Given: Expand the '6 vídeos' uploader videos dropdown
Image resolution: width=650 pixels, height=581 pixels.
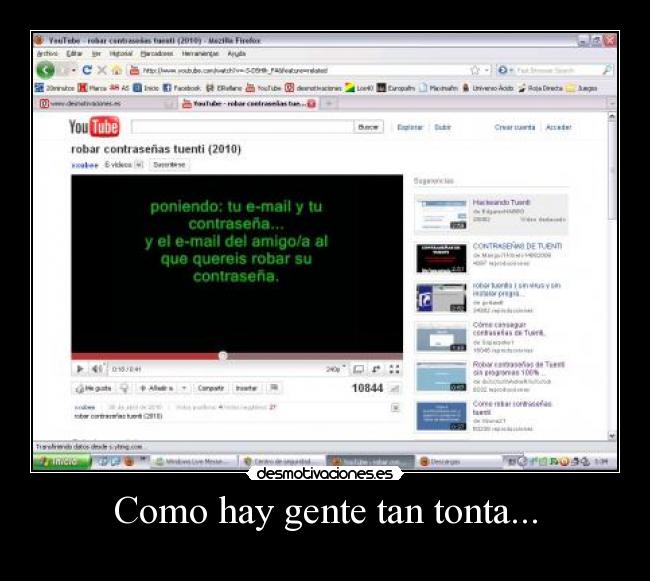Looking at the screenshot, I should click(x=139, y=165).
